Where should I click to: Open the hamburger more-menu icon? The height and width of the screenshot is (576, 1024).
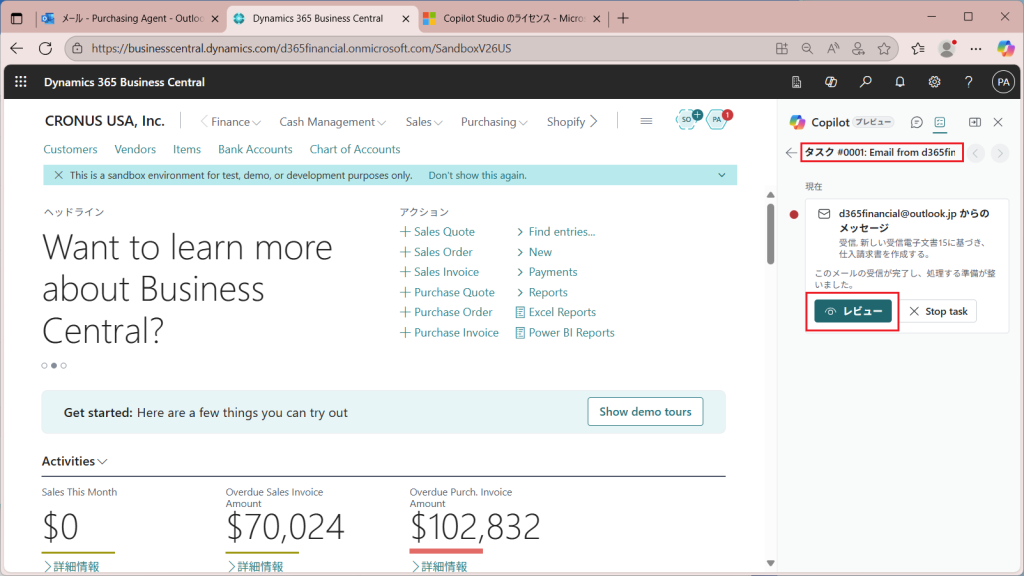tap(646, 121)
